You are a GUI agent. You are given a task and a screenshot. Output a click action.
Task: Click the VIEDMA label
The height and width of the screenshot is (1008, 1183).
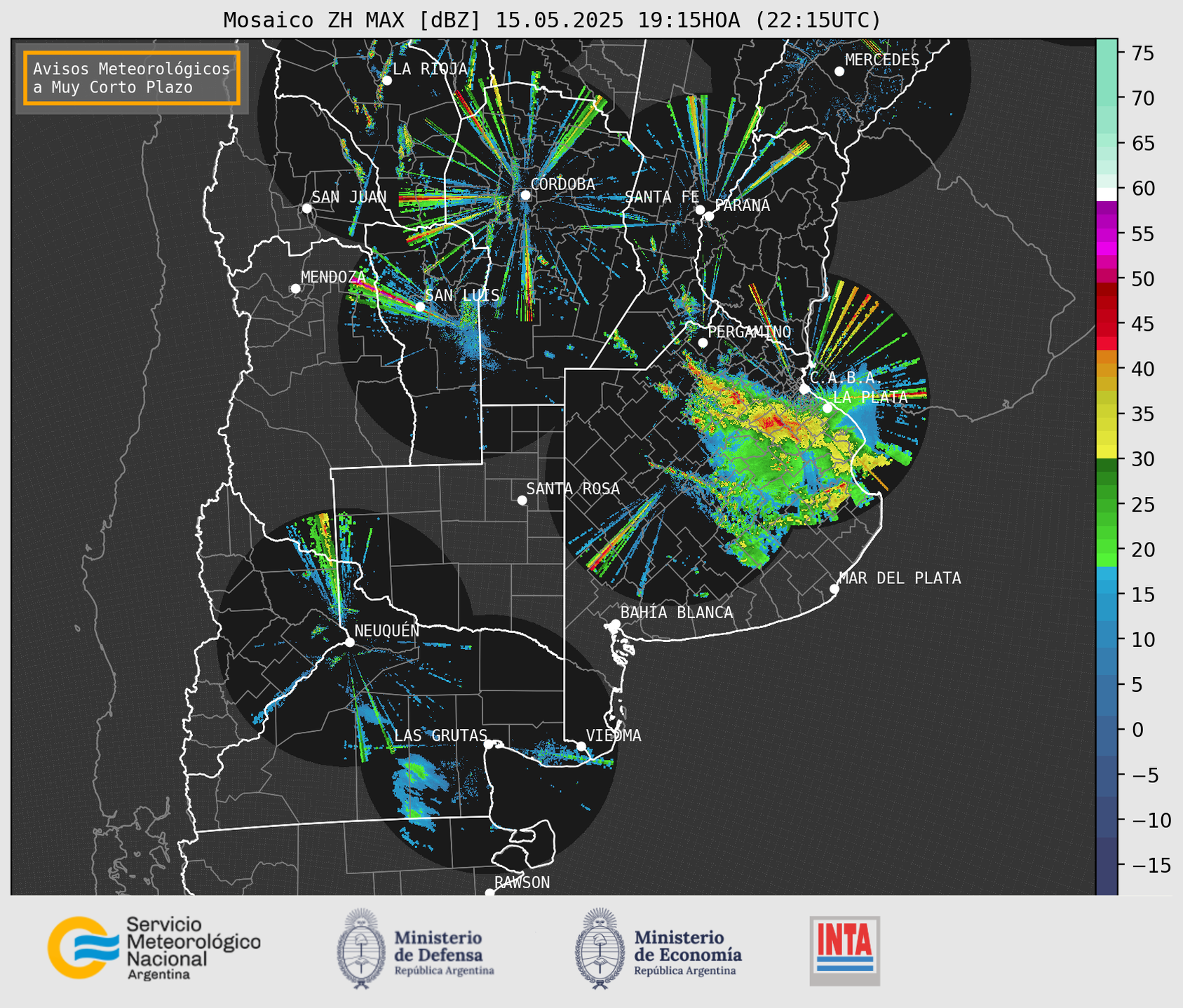[x=614, y=735]
